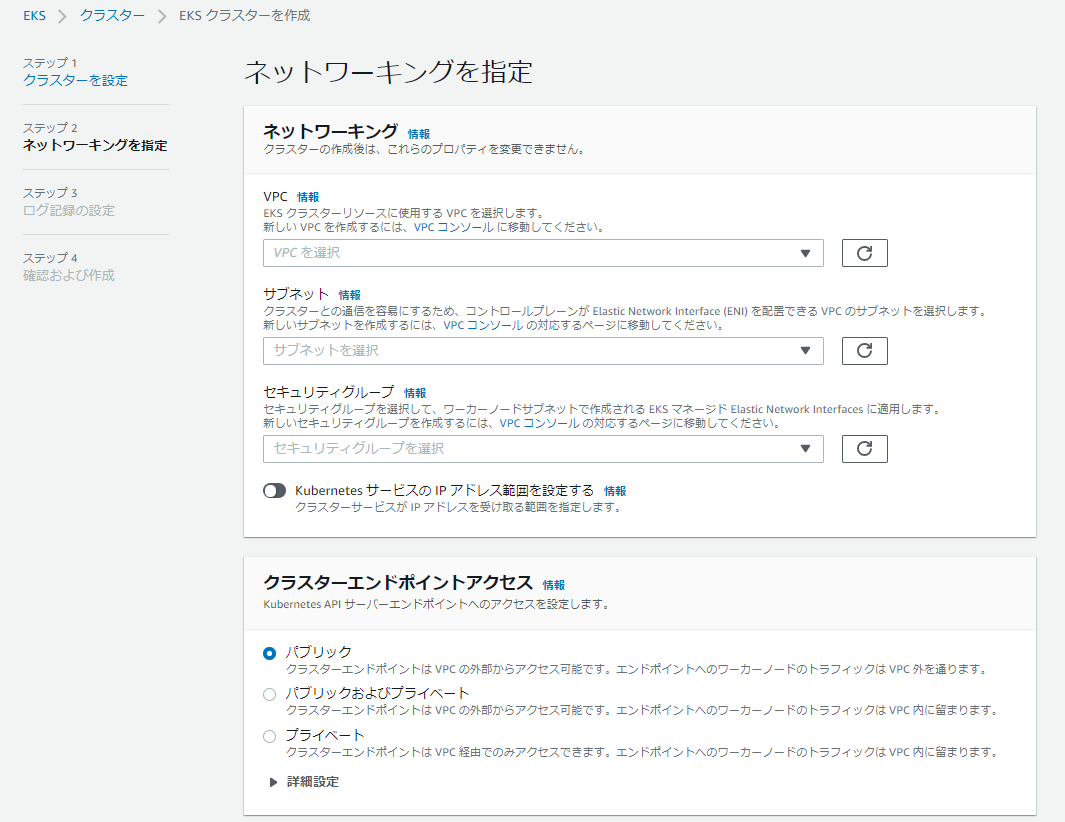Click refresh icon beside サブネット dropdown
1065x822 pixels.
point(865,351)
